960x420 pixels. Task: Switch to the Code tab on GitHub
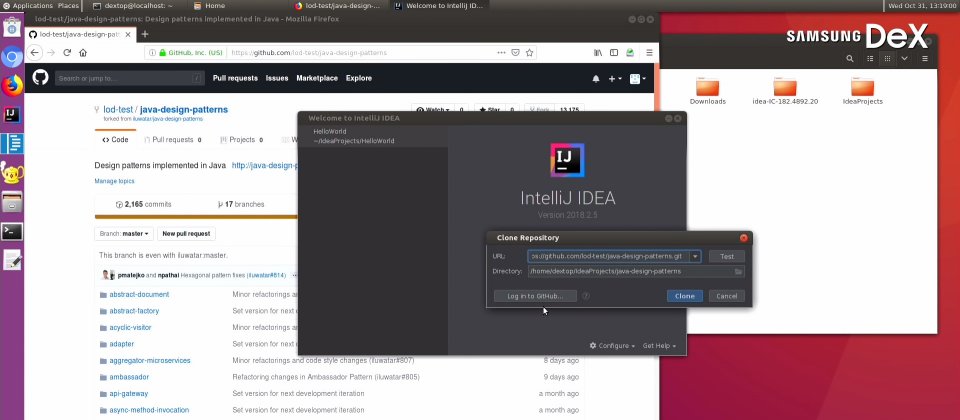115,140
